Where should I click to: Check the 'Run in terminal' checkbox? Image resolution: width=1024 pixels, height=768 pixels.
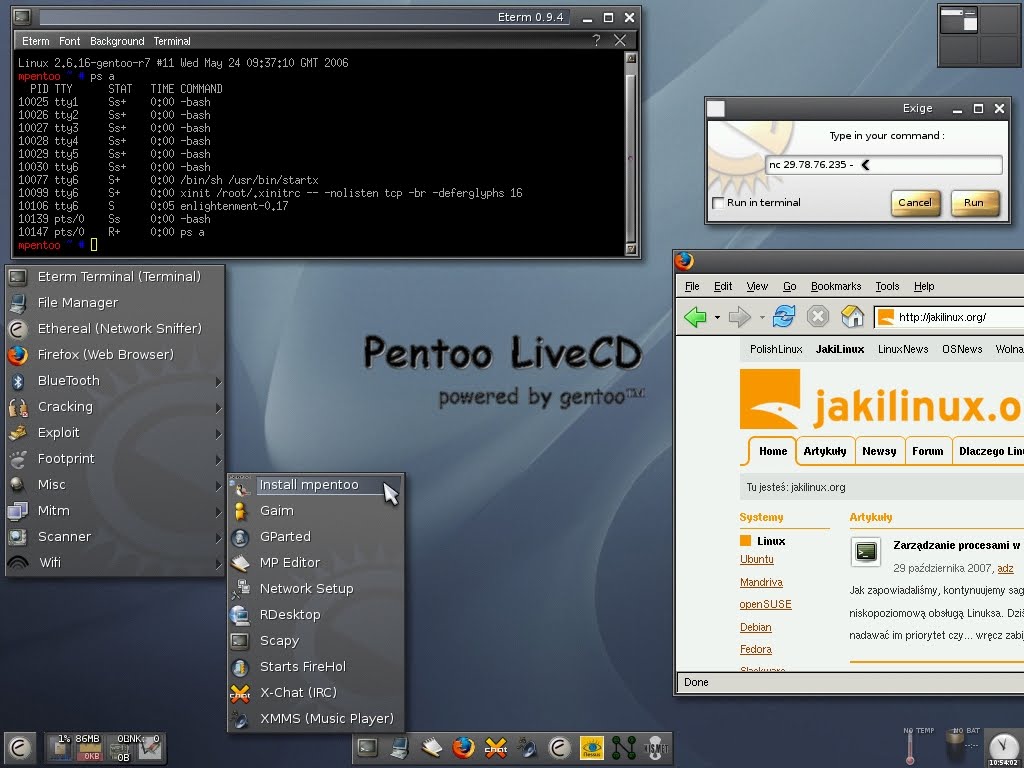pos(716,202)
